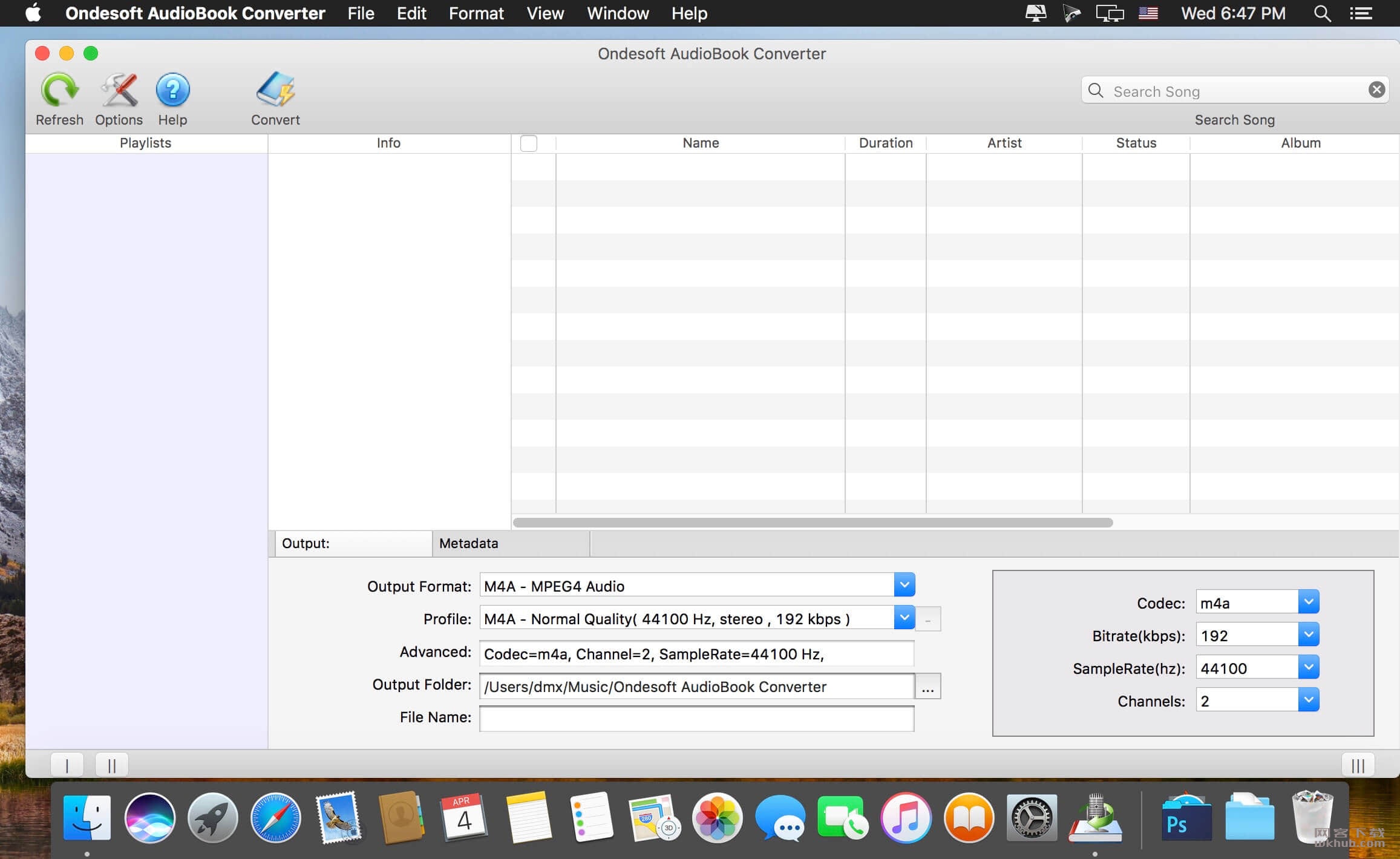The image size is (1400, 859).
Task: Sort by the Status column header
Action: pos(1136,143)
